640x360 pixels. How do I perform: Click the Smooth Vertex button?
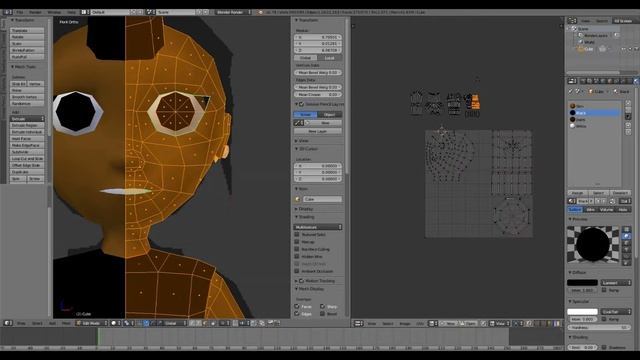pyautogui.click(x=27, y=97)
